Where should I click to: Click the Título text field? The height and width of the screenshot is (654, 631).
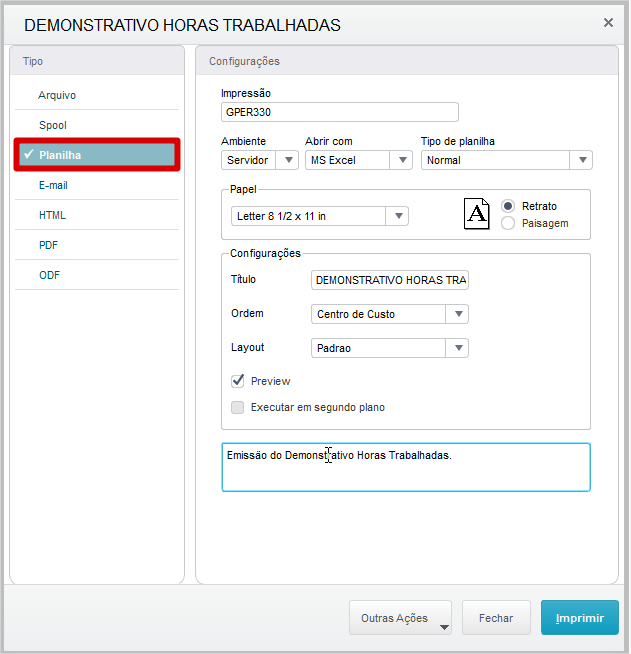(390, 280)
